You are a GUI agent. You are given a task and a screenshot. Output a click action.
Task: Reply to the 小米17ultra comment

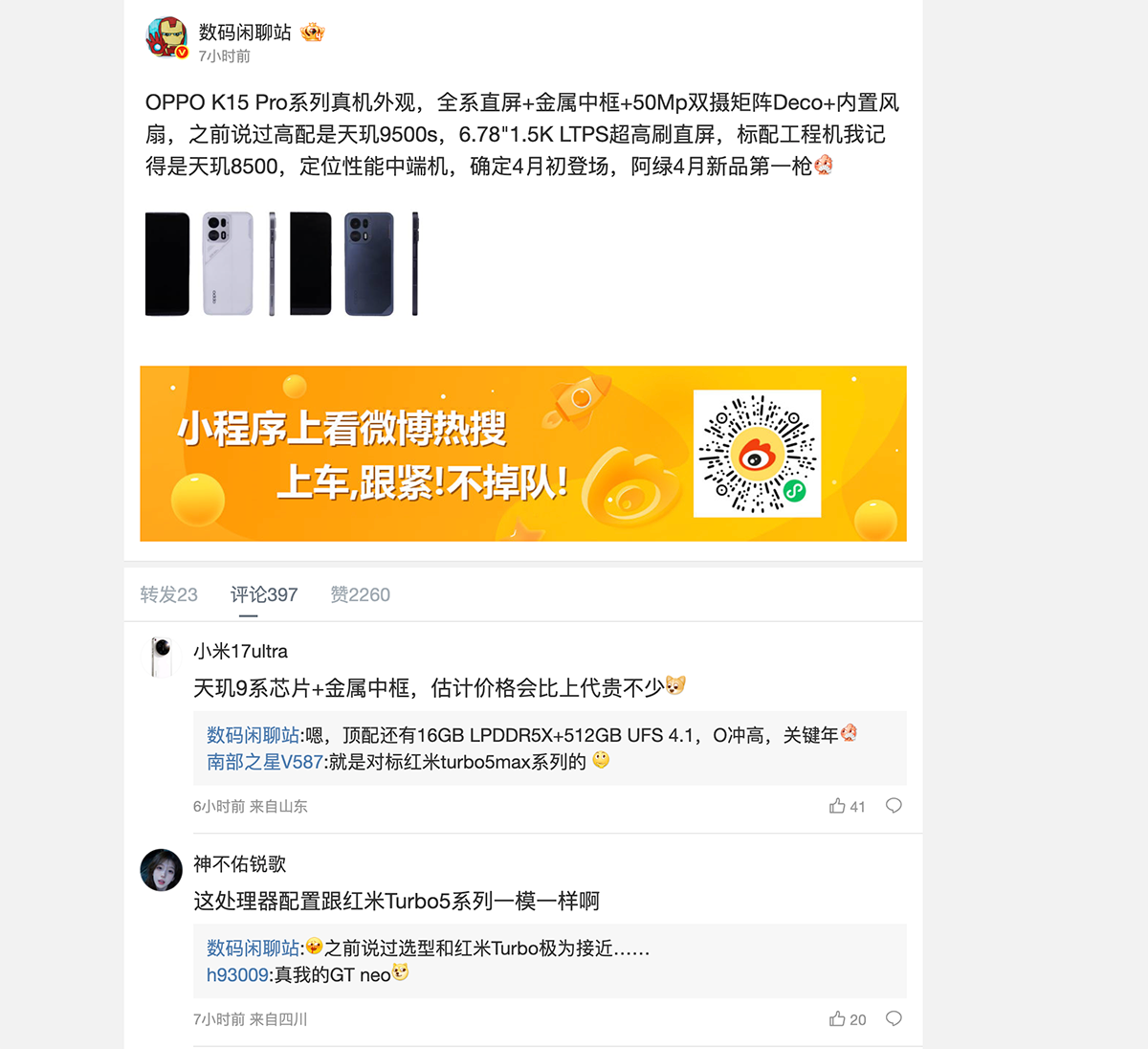[894, 806]
